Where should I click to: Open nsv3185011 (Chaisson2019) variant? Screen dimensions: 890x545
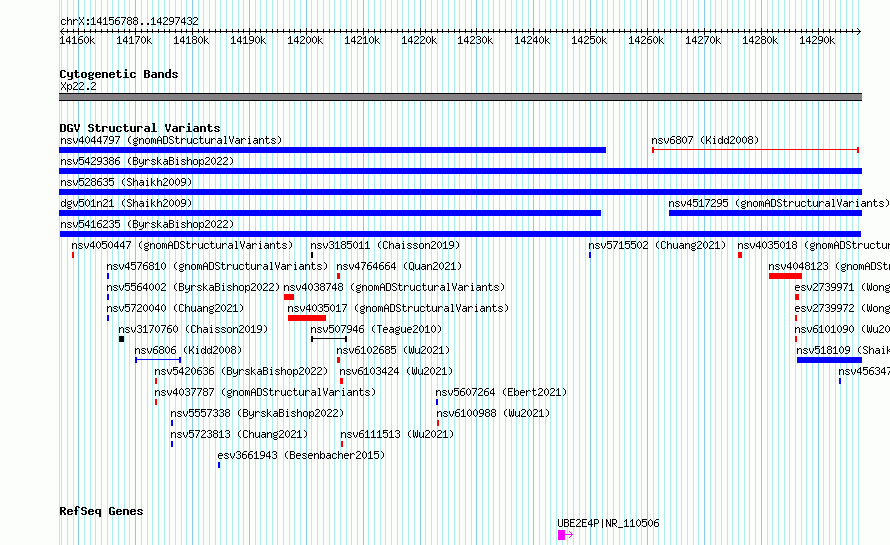click(x=385, y=245)
